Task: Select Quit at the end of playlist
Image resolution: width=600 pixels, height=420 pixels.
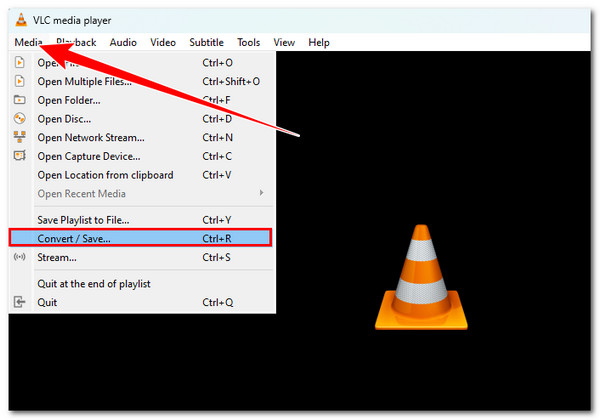Action: click(x=142, y=284)
